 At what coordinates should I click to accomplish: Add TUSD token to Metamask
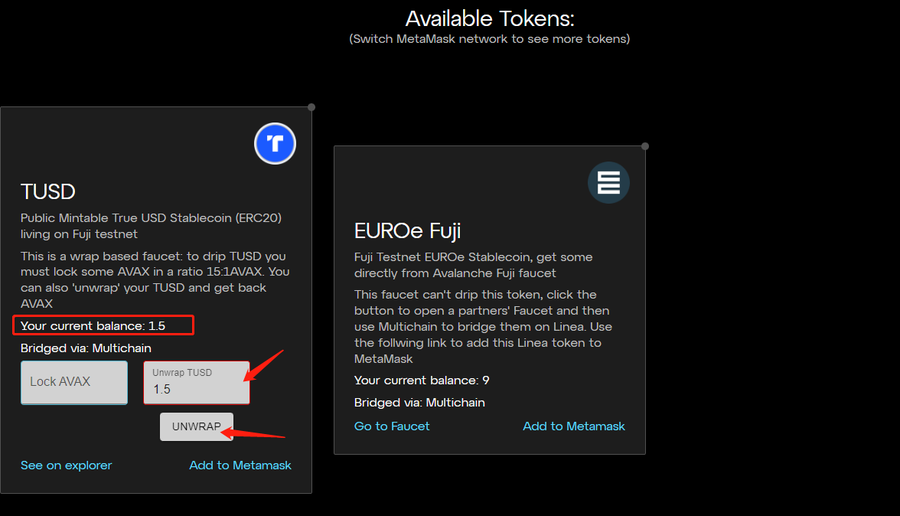click(240, 465)
